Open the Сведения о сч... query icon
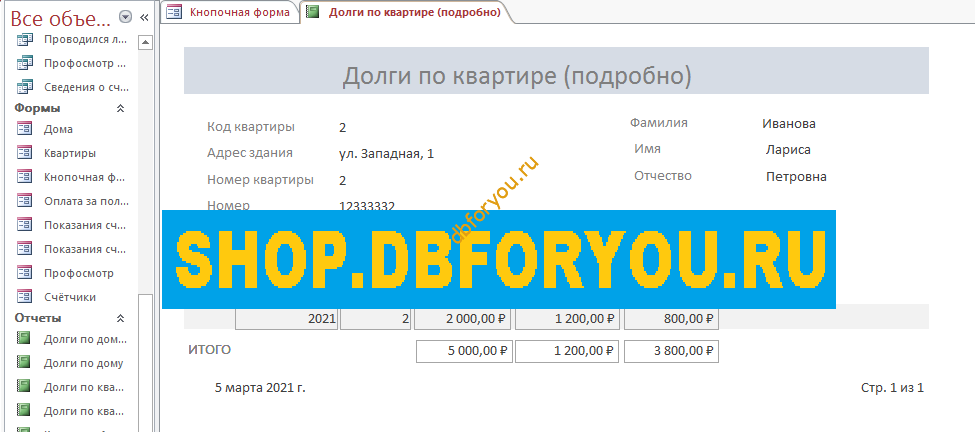The image size is (975, 432). coord(24,86)
